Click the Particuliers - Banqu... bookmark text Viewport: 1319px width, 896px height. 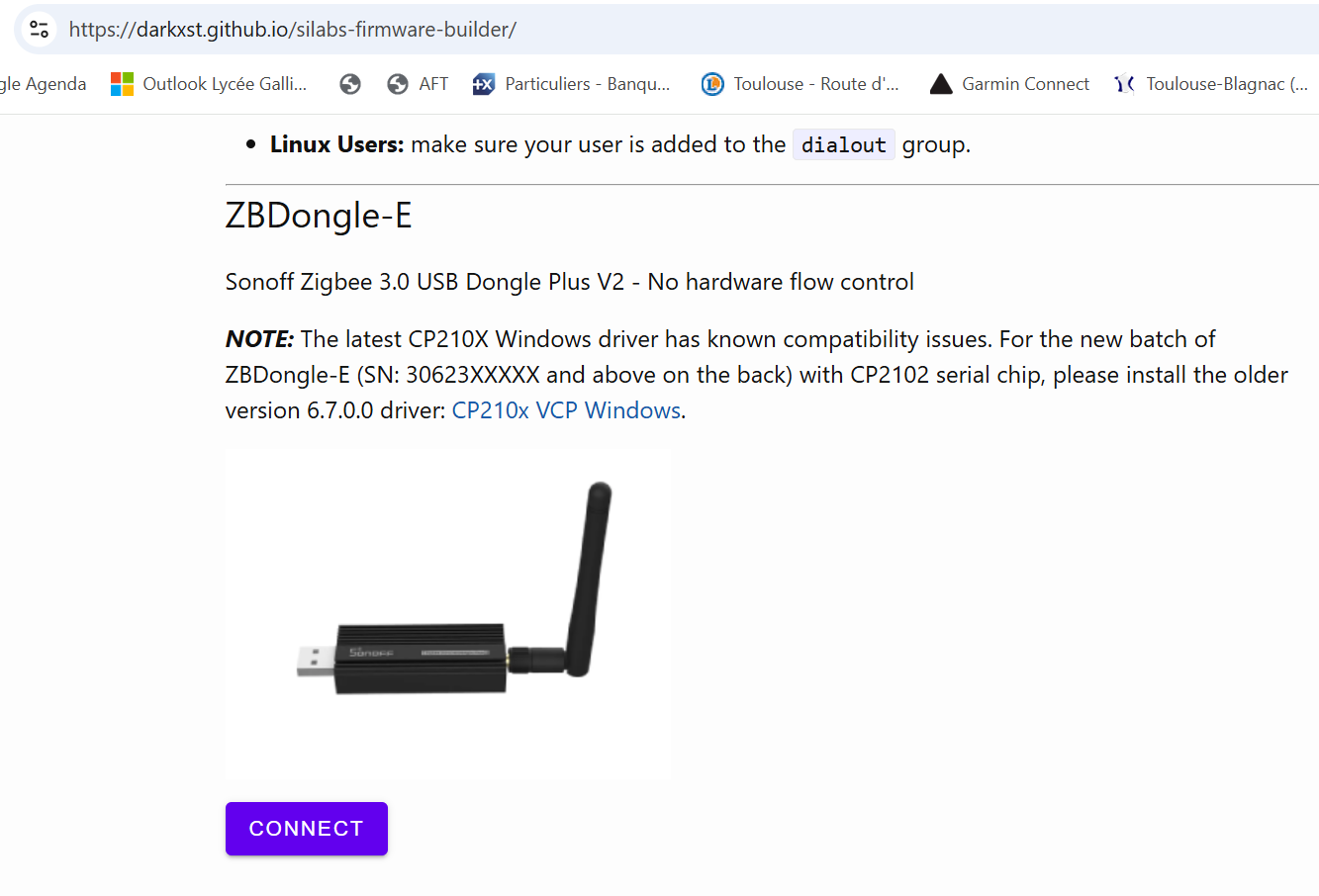(x=588, y=84)
